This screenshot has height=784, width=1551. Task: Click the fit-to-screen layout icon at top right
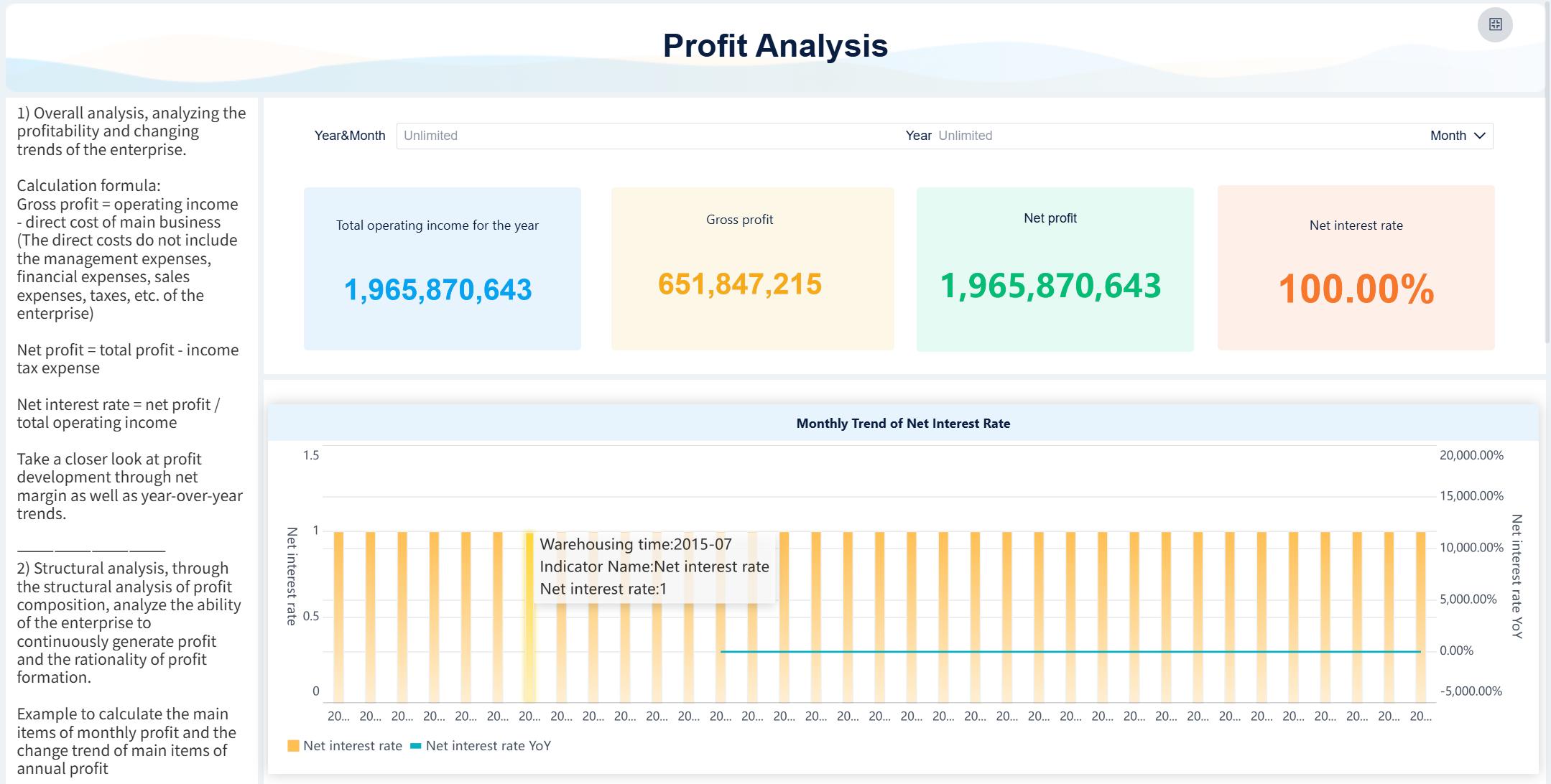[x=1496, y=24]
